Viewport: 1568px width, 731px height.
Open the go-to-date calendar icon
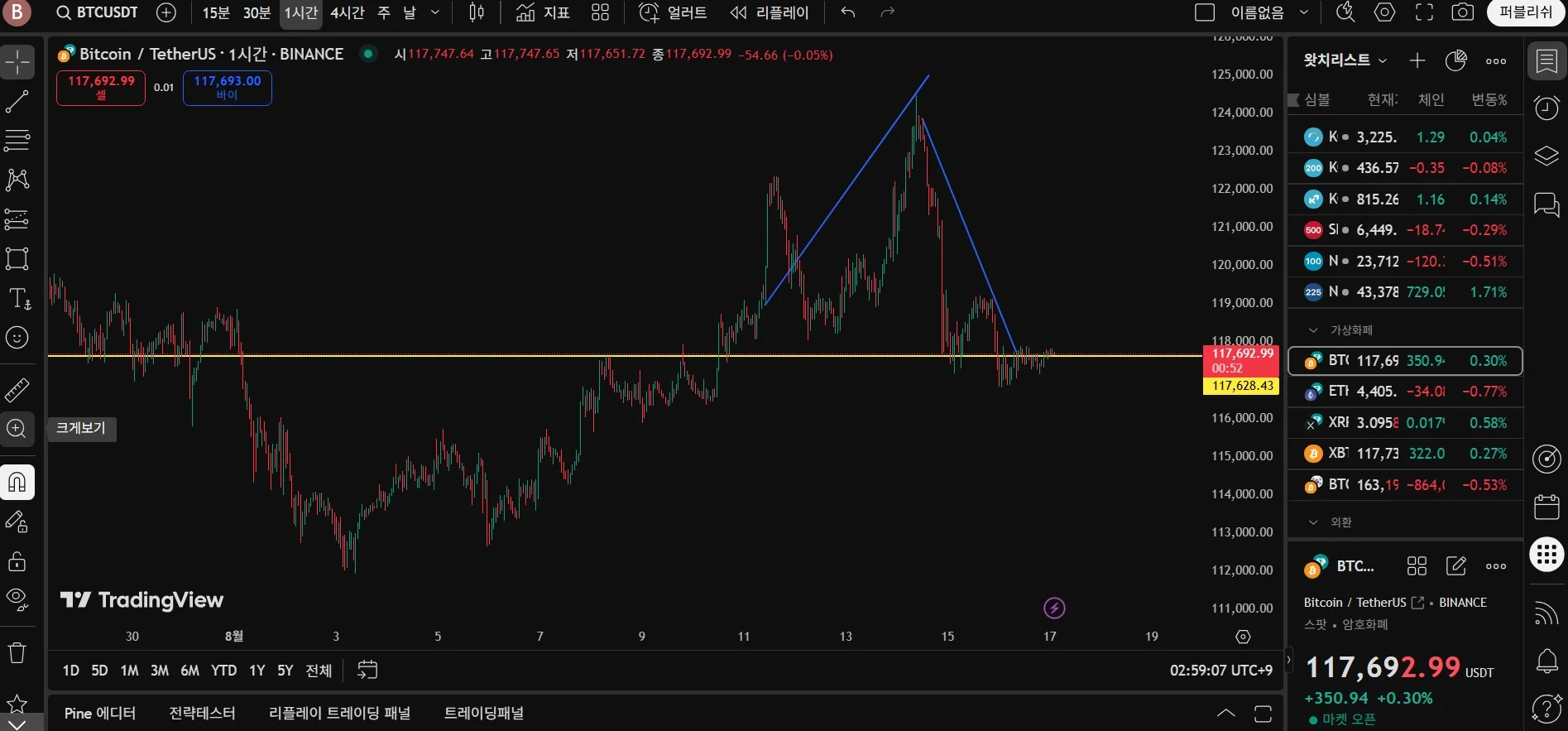(367, 670)
